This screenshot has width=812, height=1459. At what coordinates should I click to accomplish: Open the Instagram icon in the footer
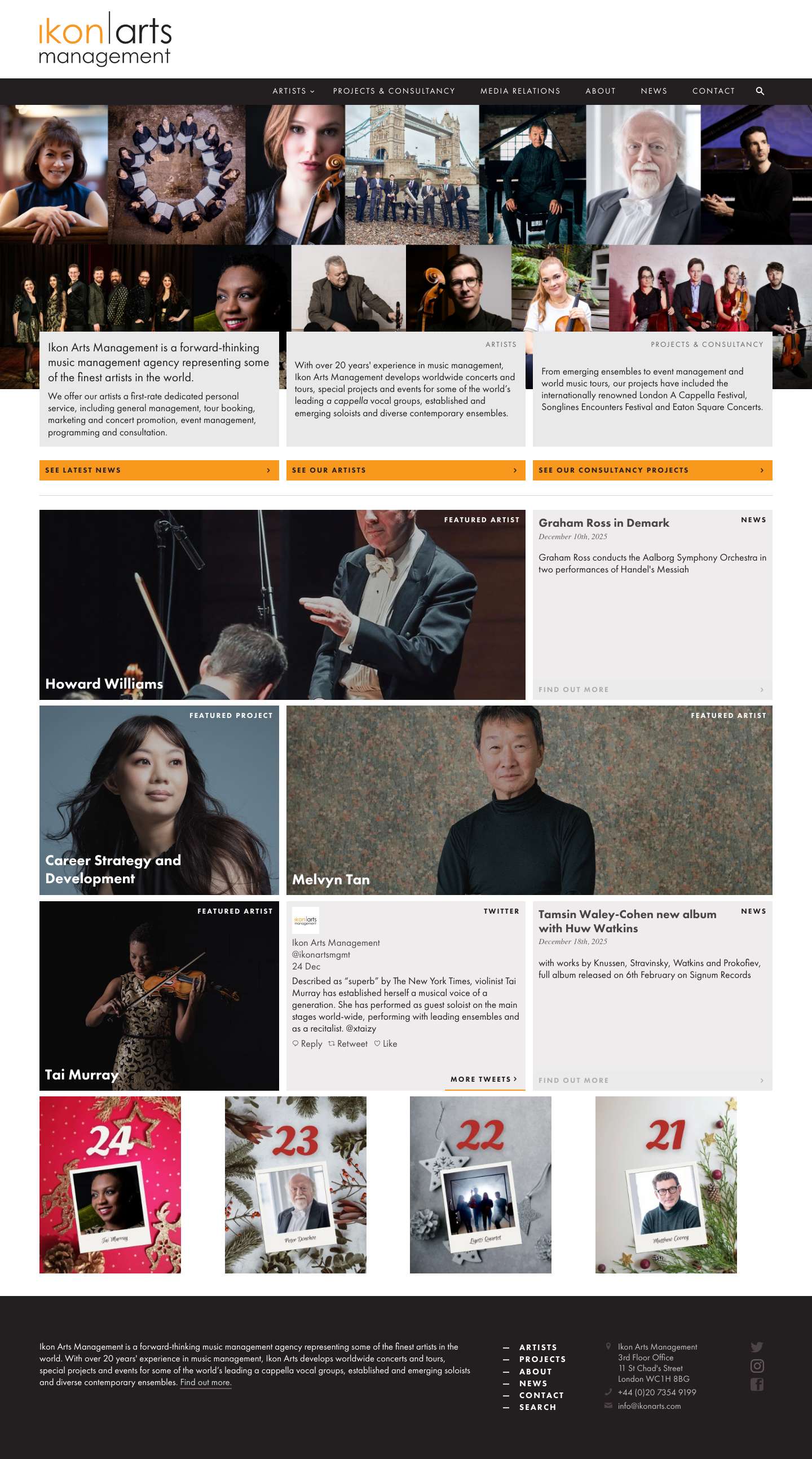[757, 1365]
